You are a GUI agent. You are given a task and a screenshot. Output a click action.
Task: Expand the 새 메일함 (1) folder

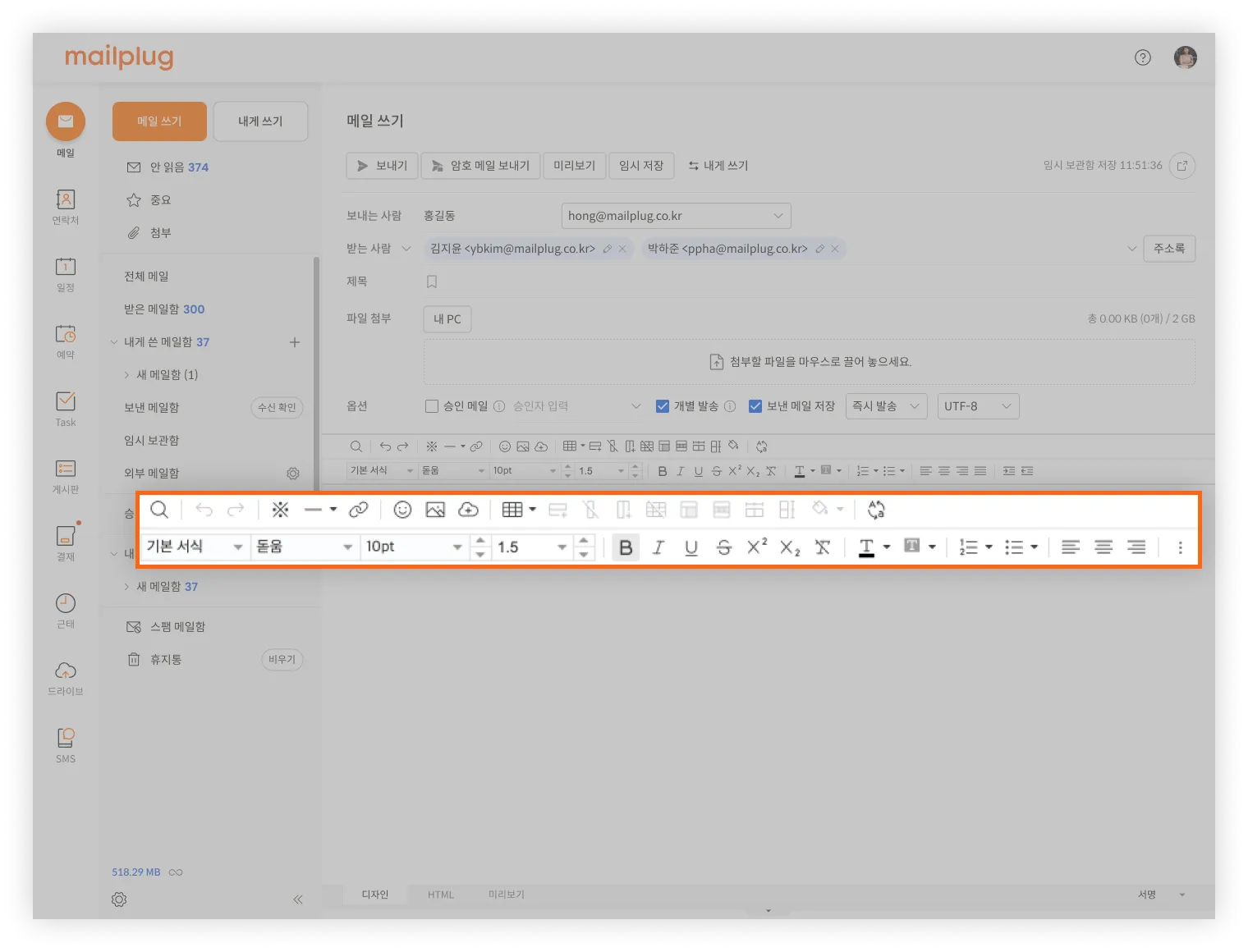(126, 375)
